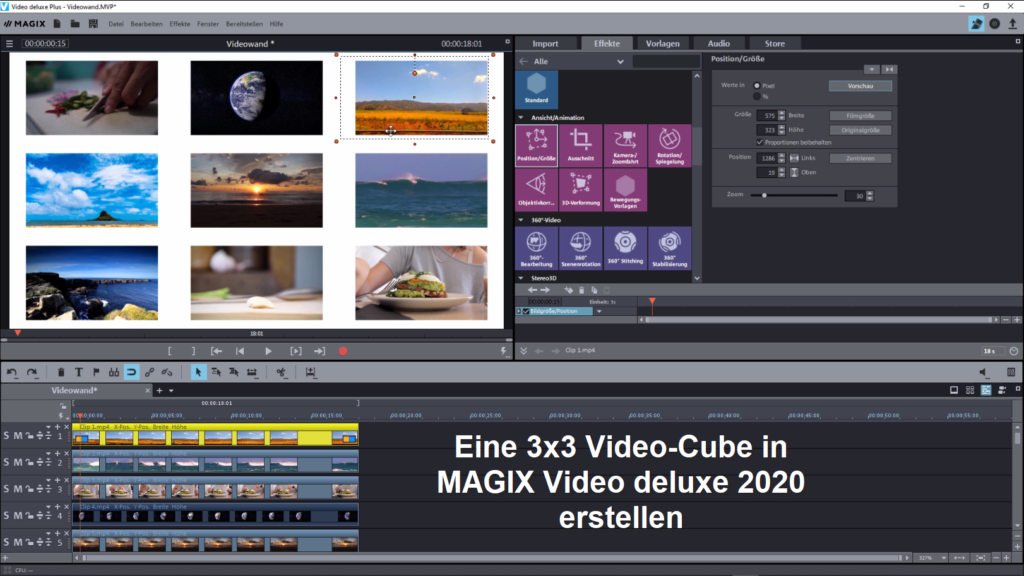Select Pixel radio option for Werte in

(x=757, y=86)
